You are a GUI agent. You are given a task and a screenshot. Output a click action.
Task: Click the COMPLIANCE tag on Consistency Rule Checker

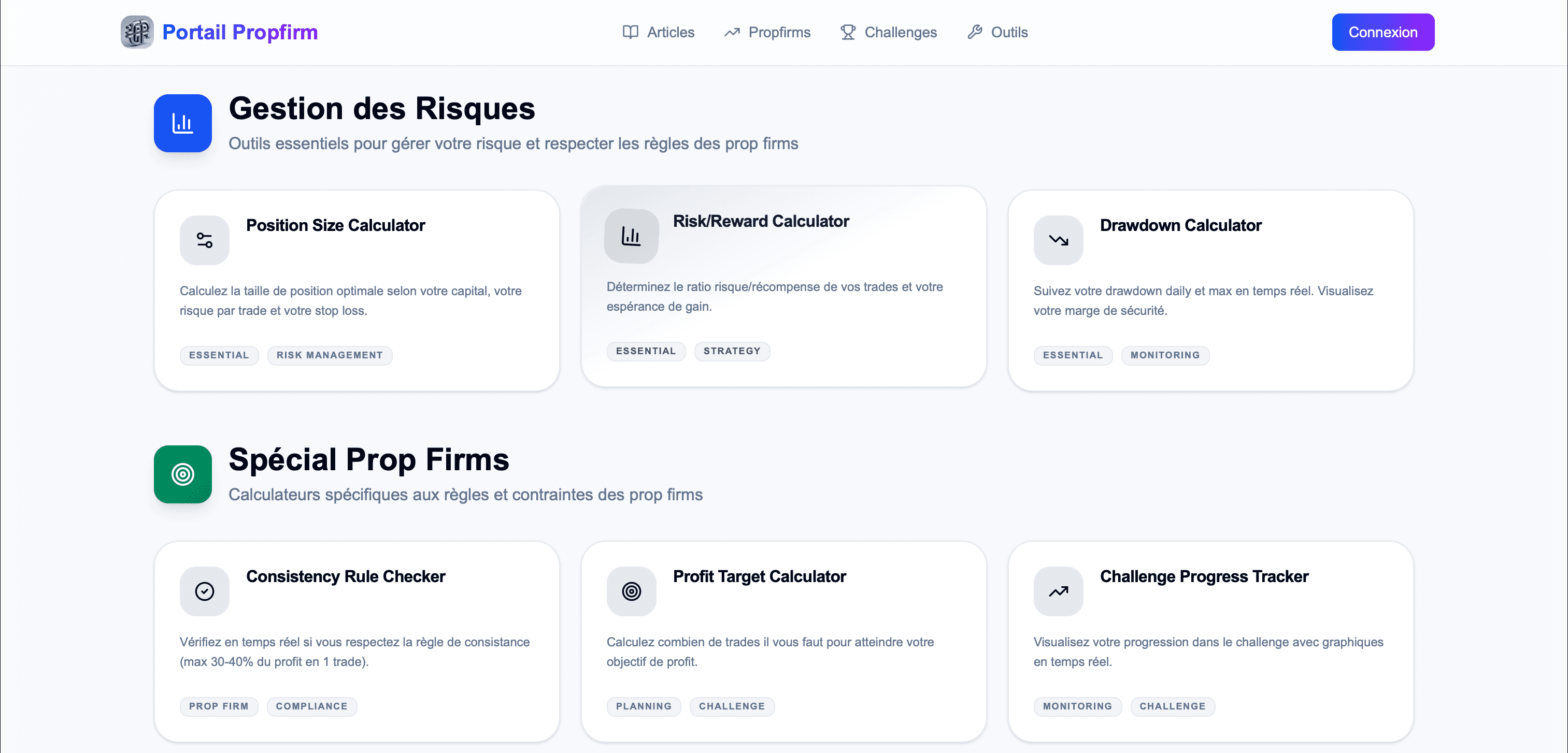[311, 706]
